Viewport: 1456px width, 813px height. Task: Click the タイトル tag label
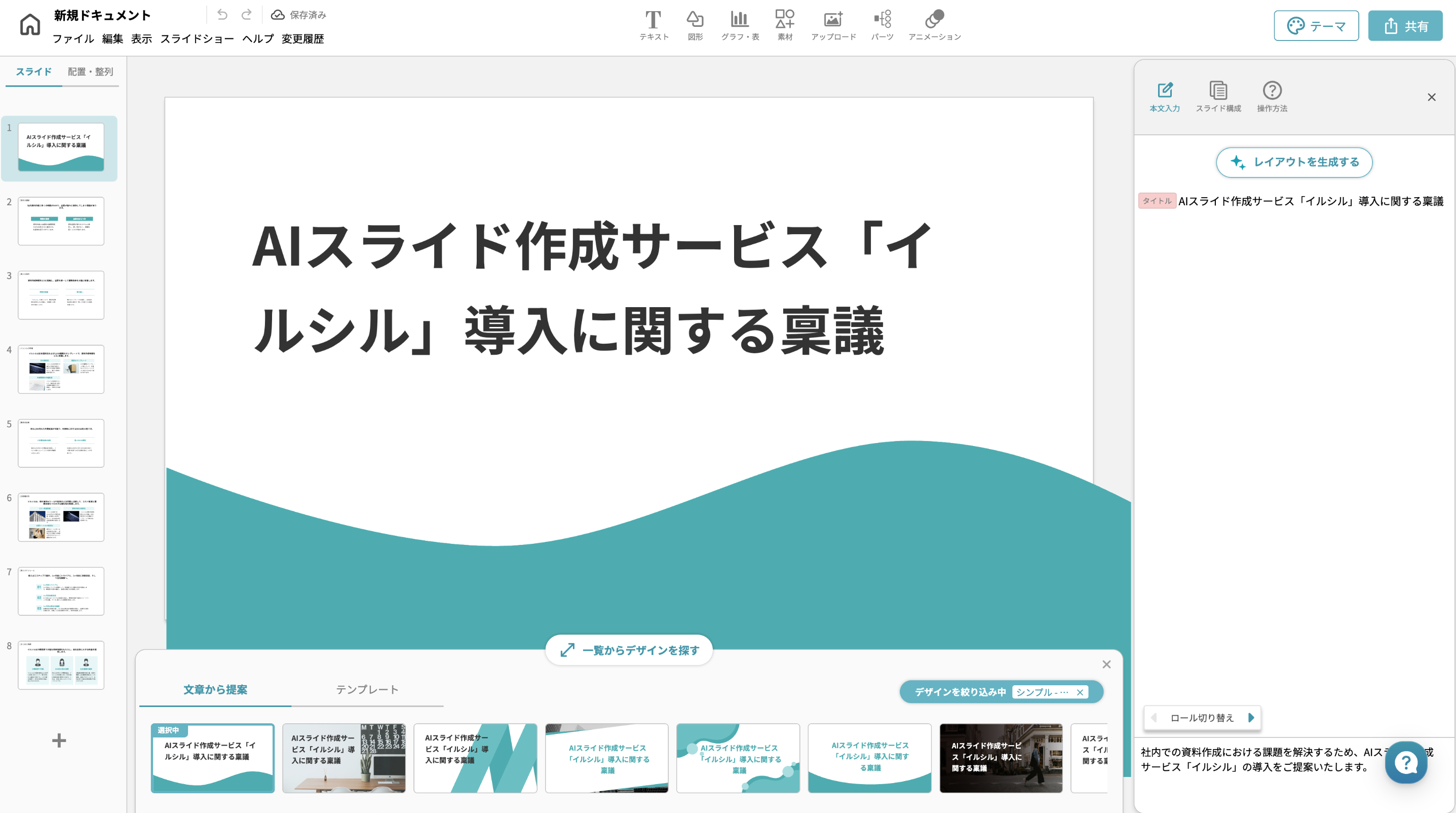1157,201
